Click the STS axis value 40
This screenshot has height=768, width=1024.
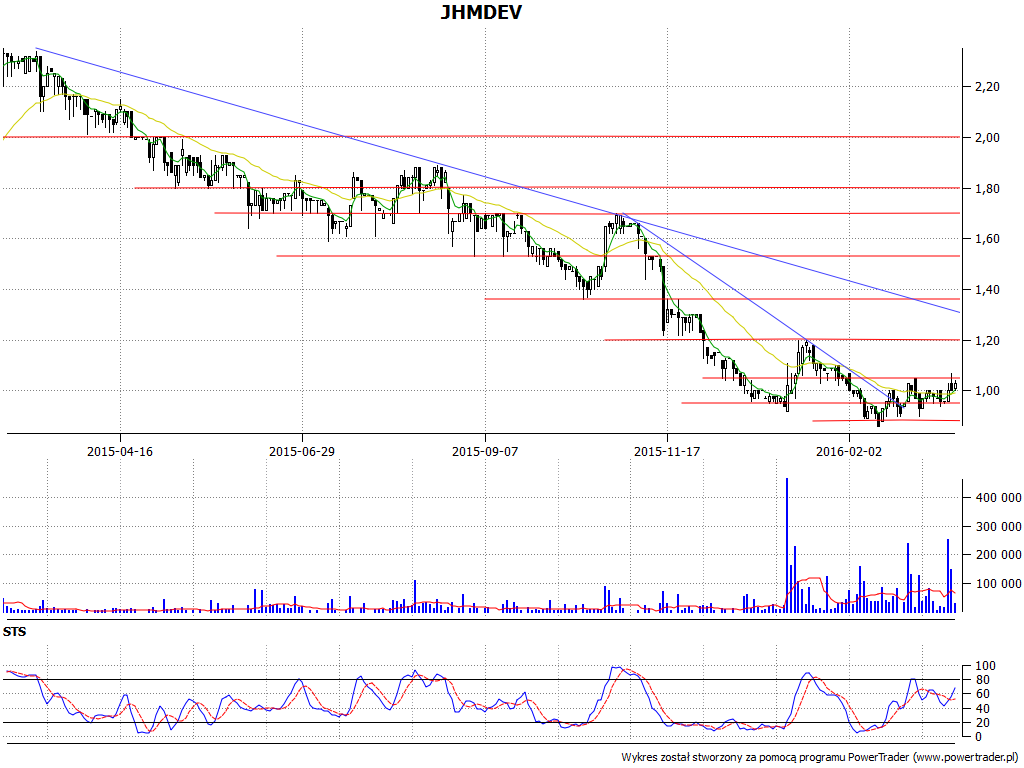tap(982, 709)
